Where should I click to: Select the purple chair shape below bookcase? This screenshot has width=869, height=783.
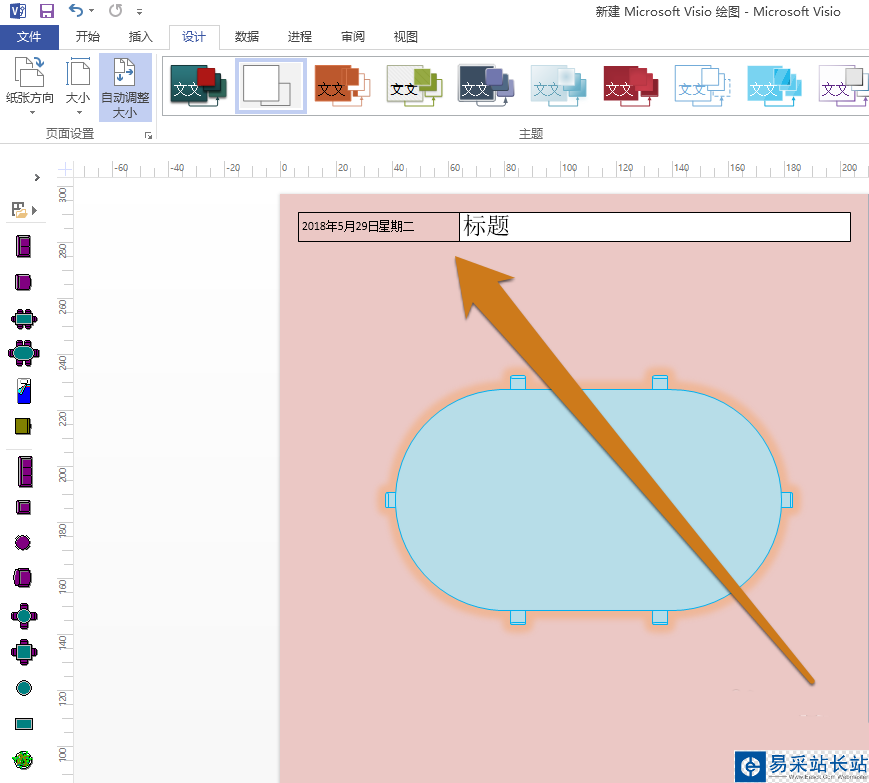[x=23, y=282]
